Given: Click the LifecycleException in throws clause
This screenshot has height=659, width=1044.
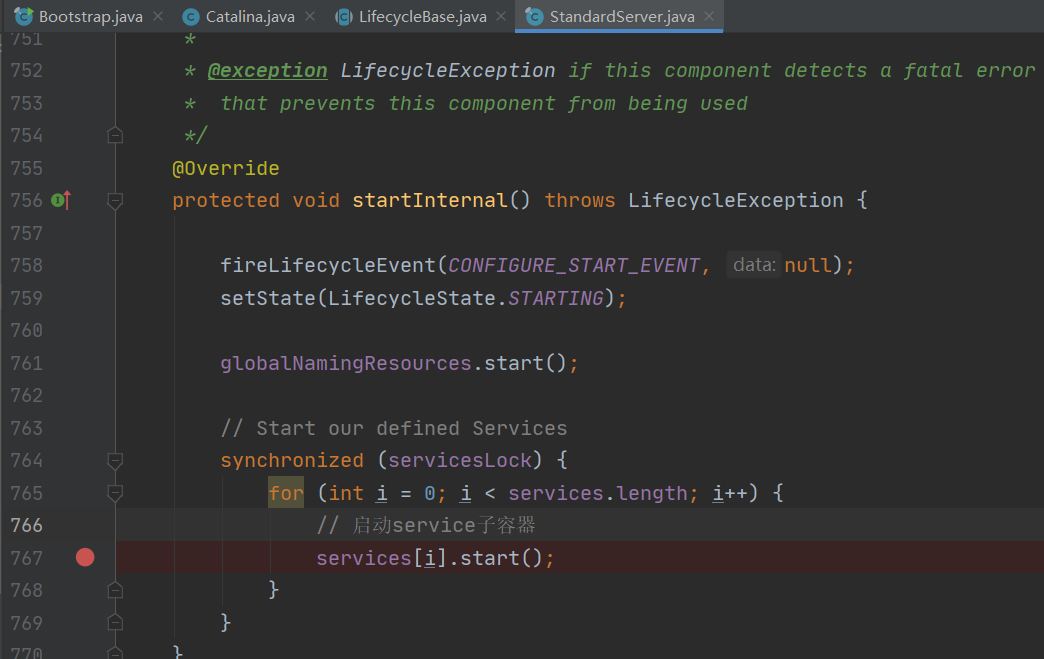Looking at the screenshot, I should click(736, 200).
